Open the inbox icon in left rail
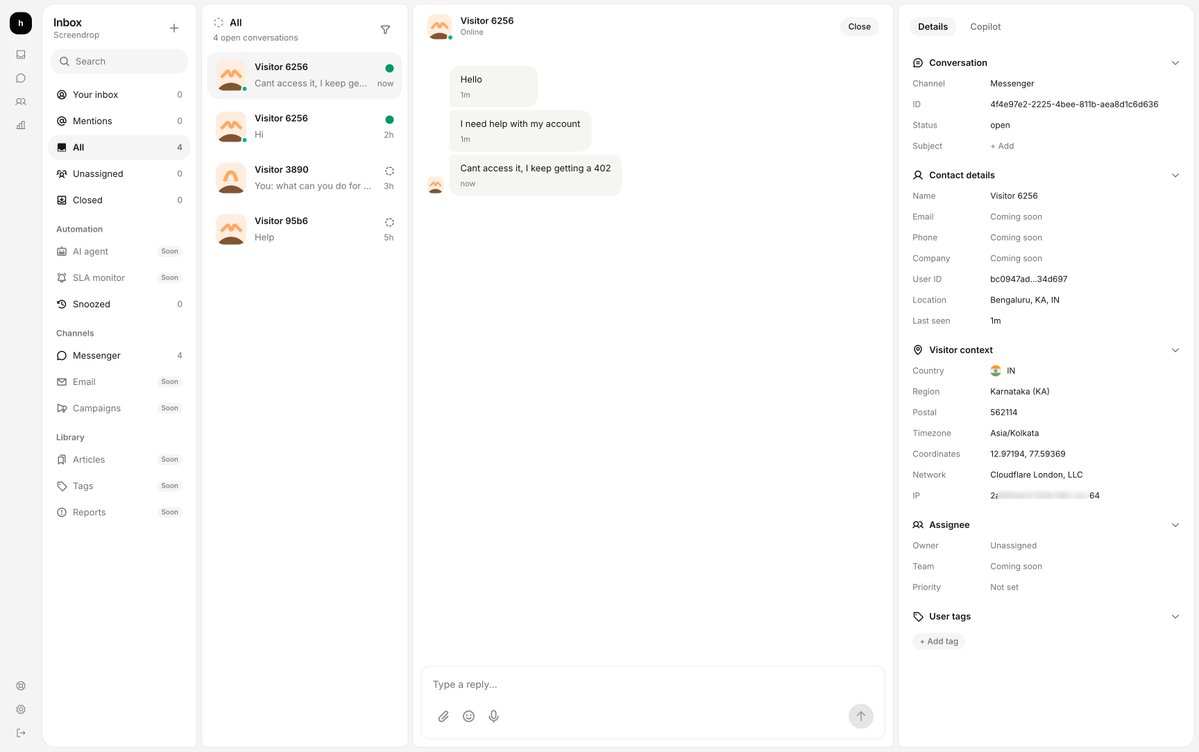Image resolution: width=1199 pixels, height=752 pixels. tap(21, 54)
